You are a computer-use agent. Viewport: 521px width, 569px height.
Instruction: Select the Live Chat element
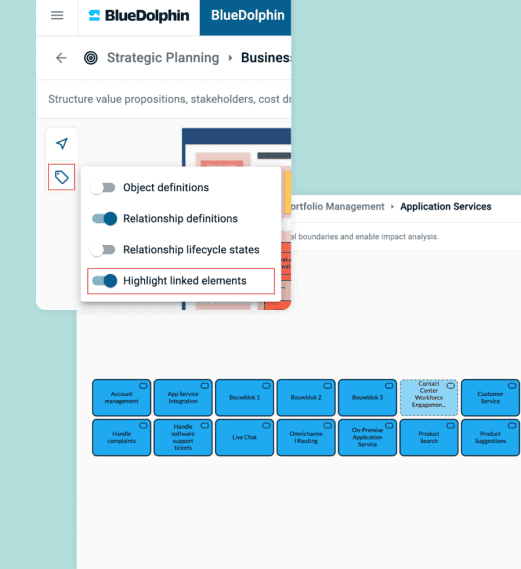[x=245, y=437]
